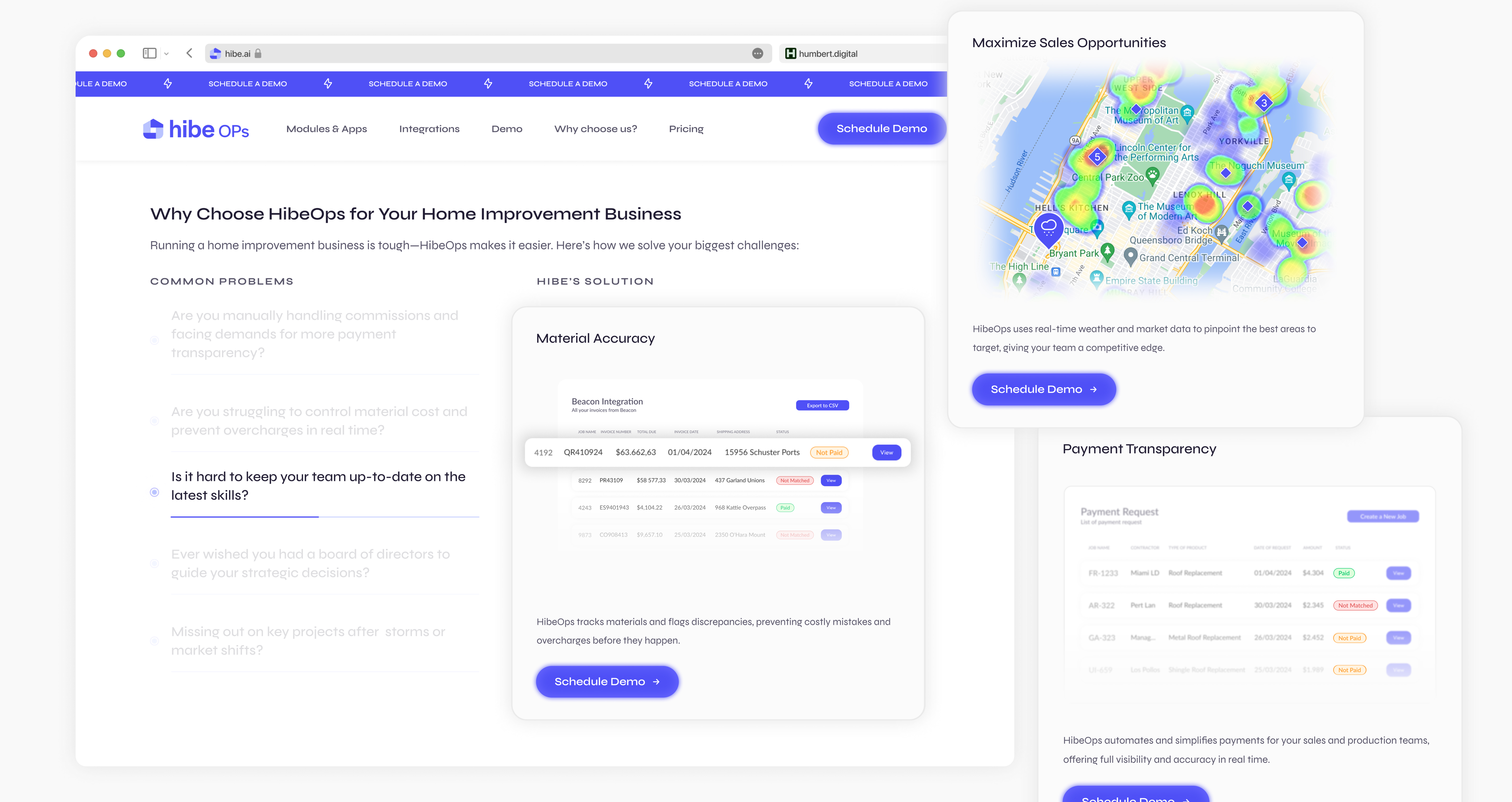Image resolution: width=1512 pixels, height=802 pixels.
Task: Click the browser sidebar toggle icon
Action: (150, 53)
